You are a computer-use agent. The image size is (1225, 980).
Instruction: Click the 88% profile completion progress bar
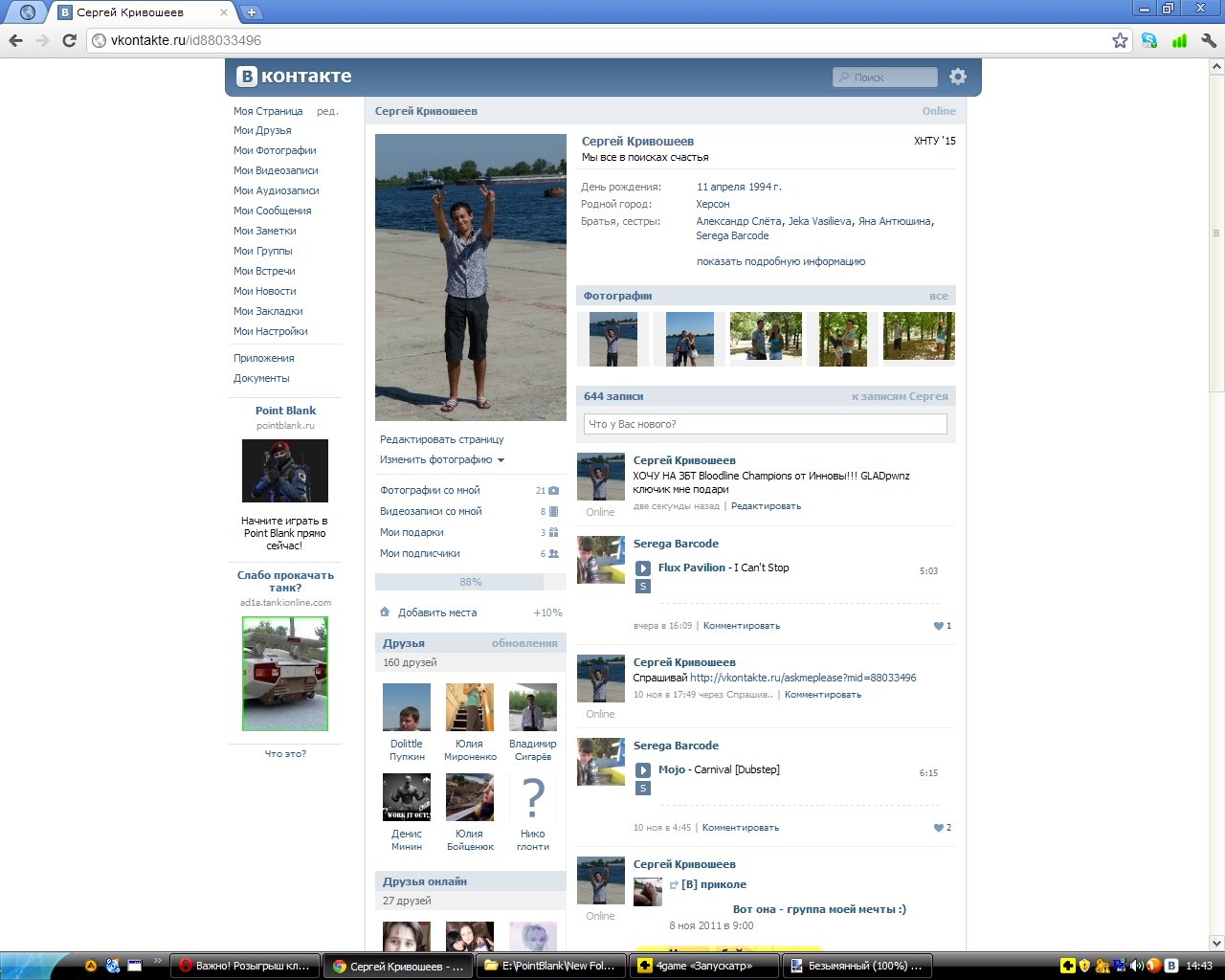(x=471, y=582)
